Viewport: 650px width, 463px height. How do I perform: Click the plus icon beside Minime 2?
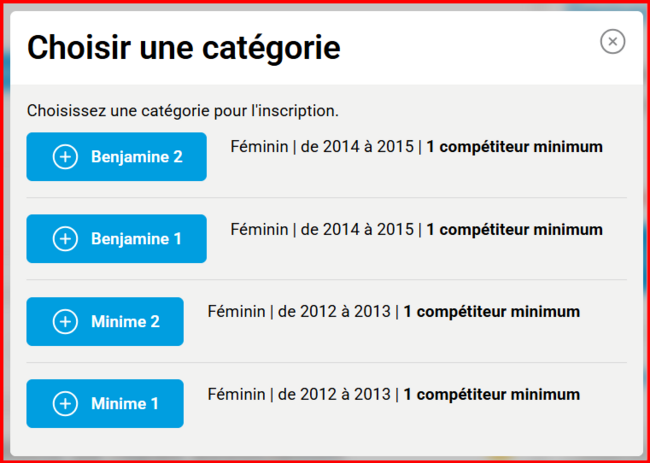[65, 322]
